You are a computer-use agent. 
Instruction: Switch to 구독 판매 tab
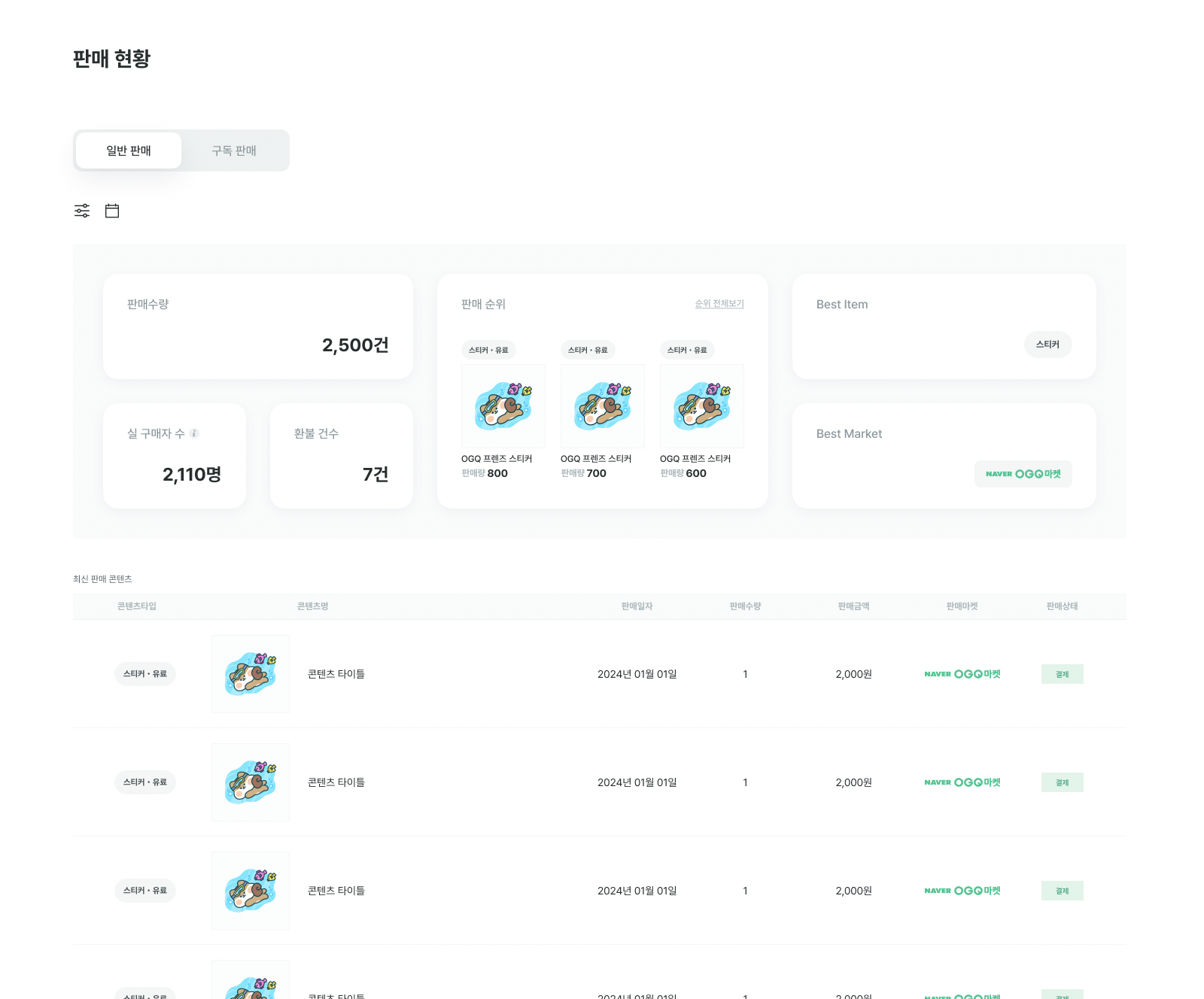[234, 150]
